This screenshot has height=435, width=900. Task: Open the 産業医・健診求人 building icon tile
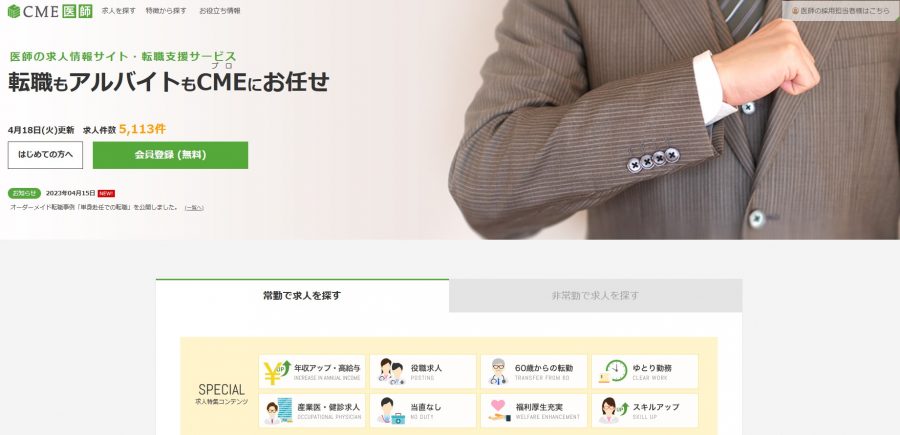click(312, 410)
